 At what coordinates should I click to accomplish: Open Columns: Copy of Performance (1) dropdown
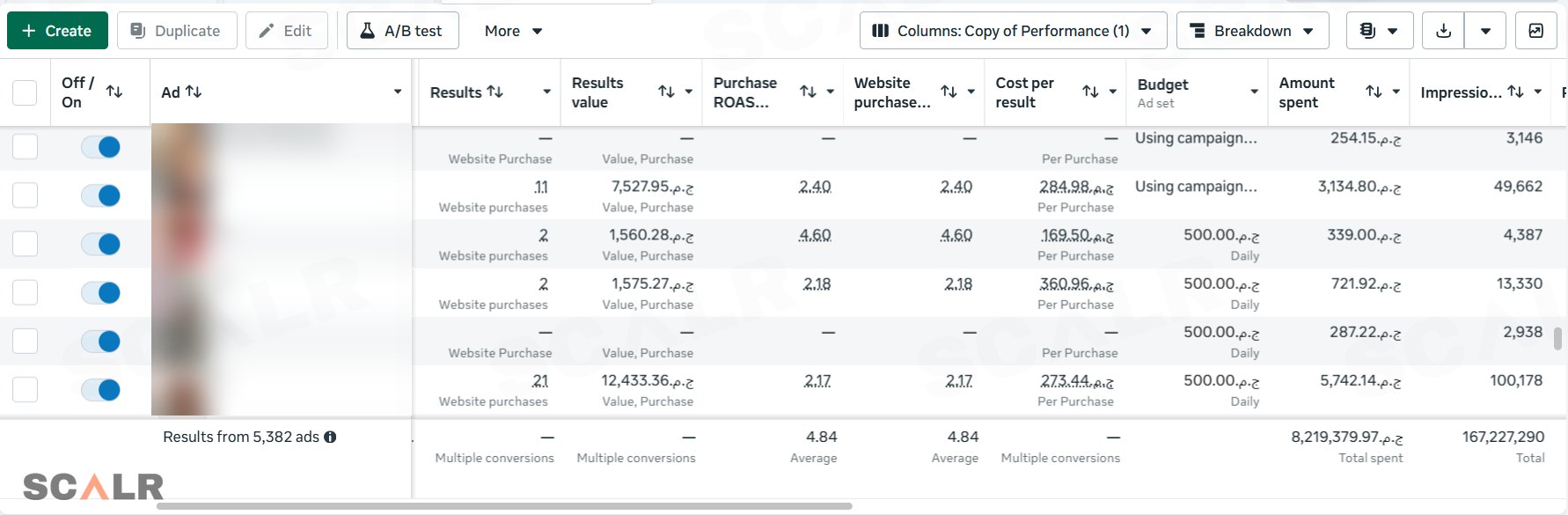[1013, 31]
